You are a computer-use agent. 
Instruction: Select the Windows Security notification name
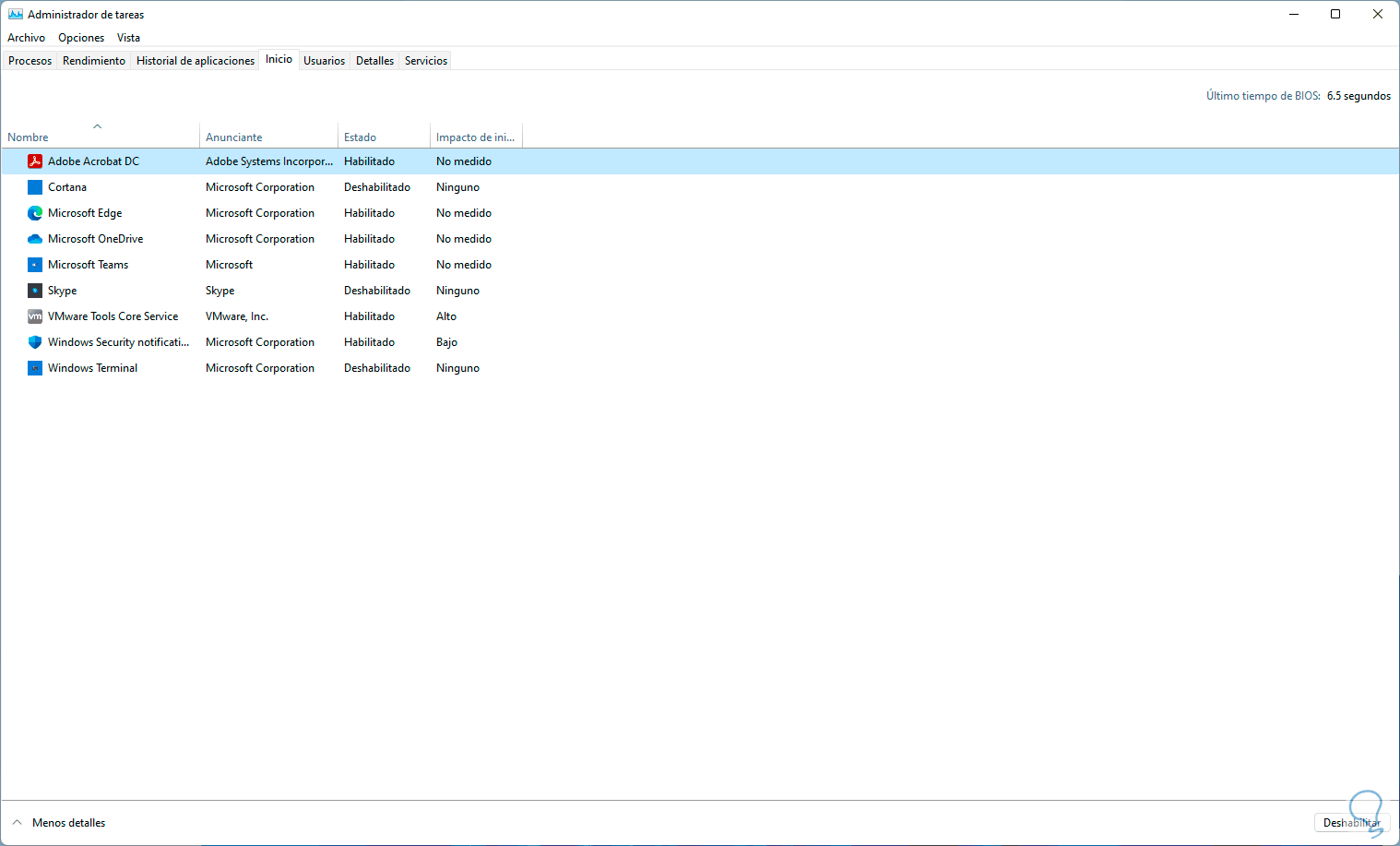point(119,342)
